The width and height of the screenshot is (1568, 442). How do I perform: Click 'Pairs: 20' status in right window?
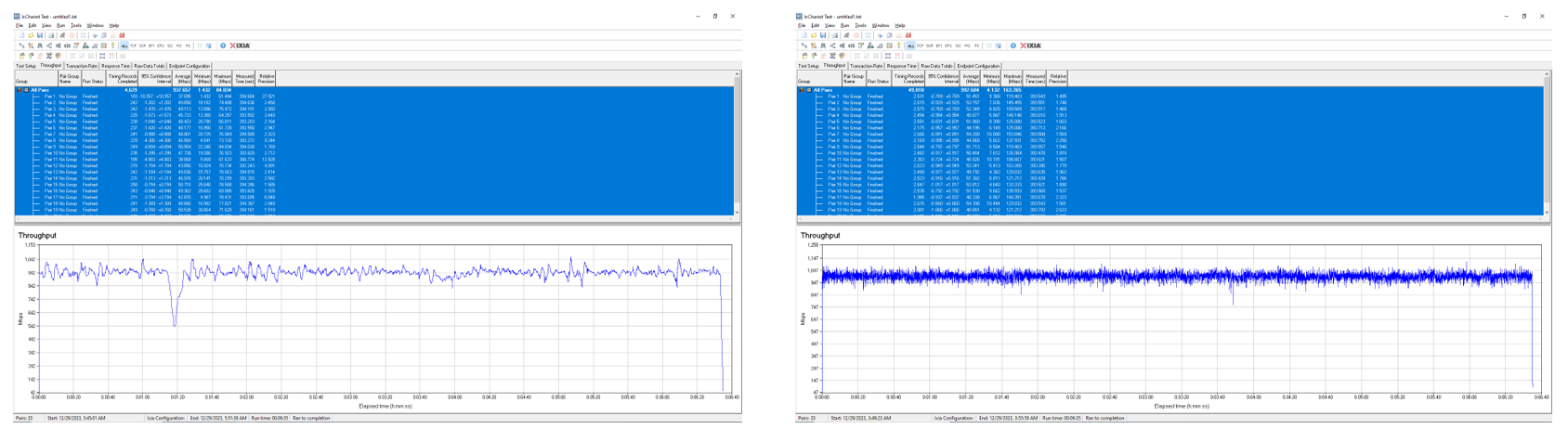(806, 418)
